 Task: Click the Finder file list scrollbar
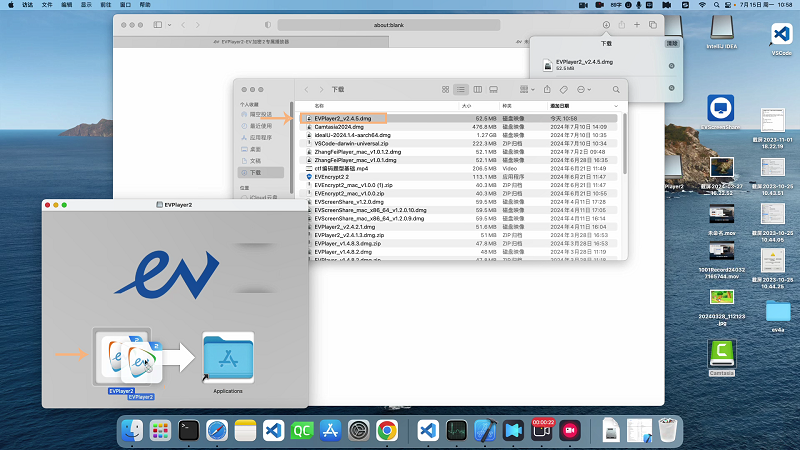click(624, 144)
